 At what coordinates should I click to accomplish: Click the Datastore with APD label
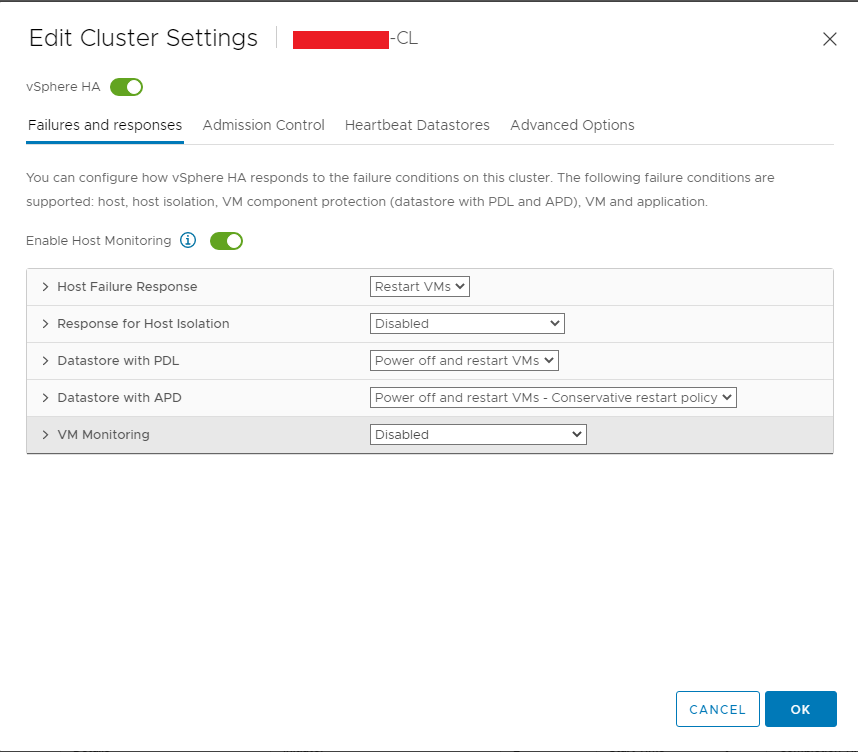point(119,398)
